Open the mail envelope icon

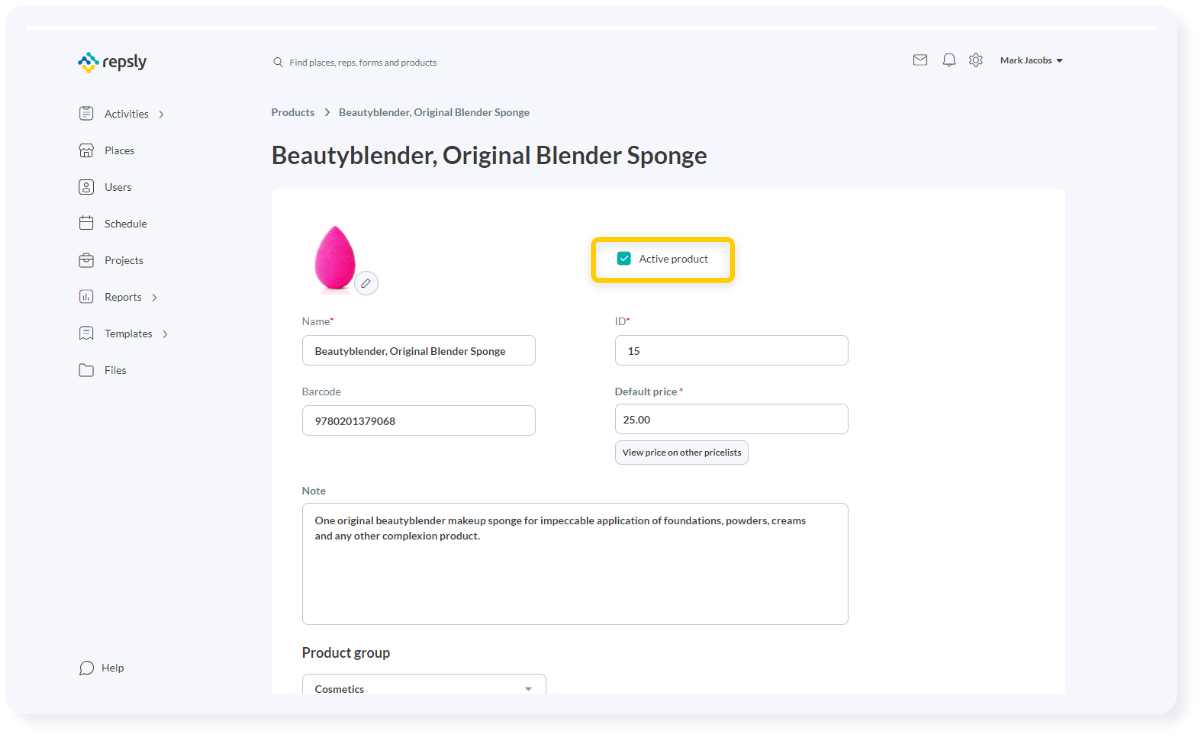(920, 60)
